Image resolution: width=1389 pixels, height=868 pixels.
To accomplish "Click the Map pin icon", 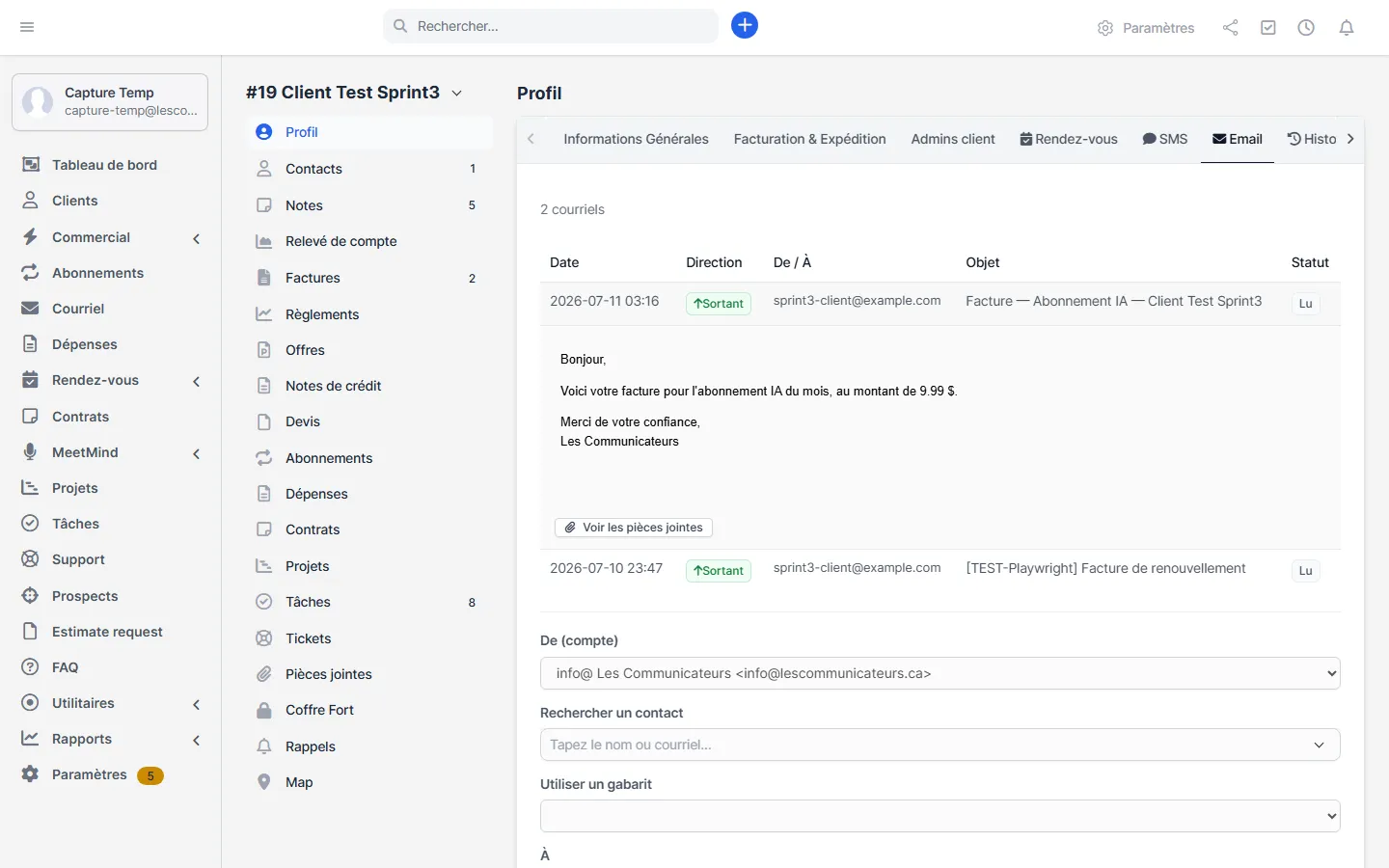I will (x=264, y=782).
